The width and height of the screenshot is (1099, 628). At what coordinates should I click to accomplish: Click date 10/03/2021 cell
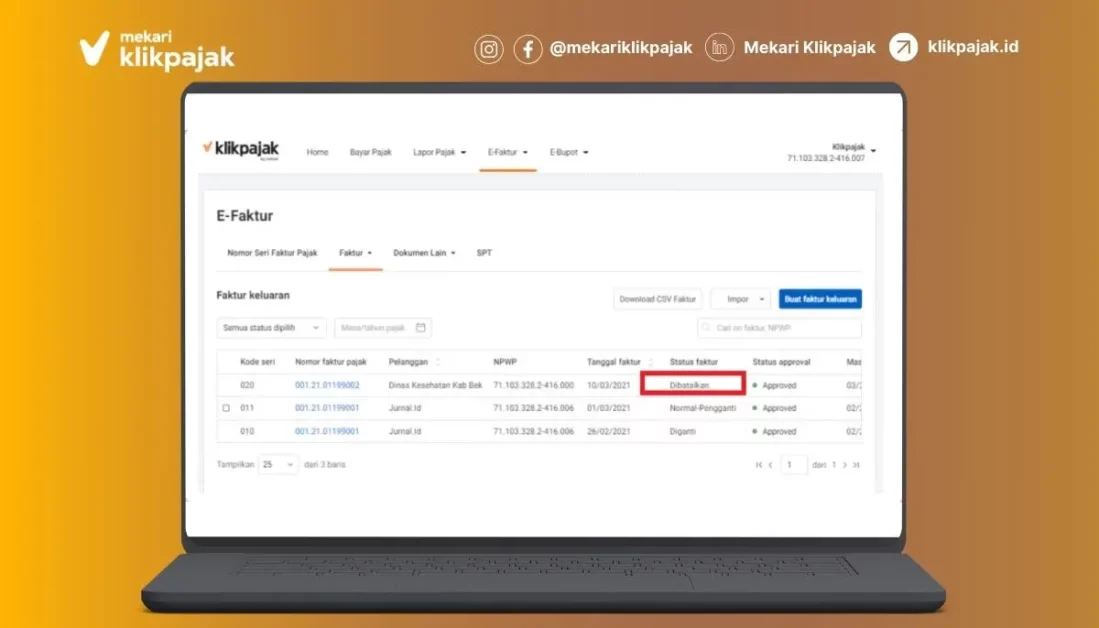click(x=608, y=385)
